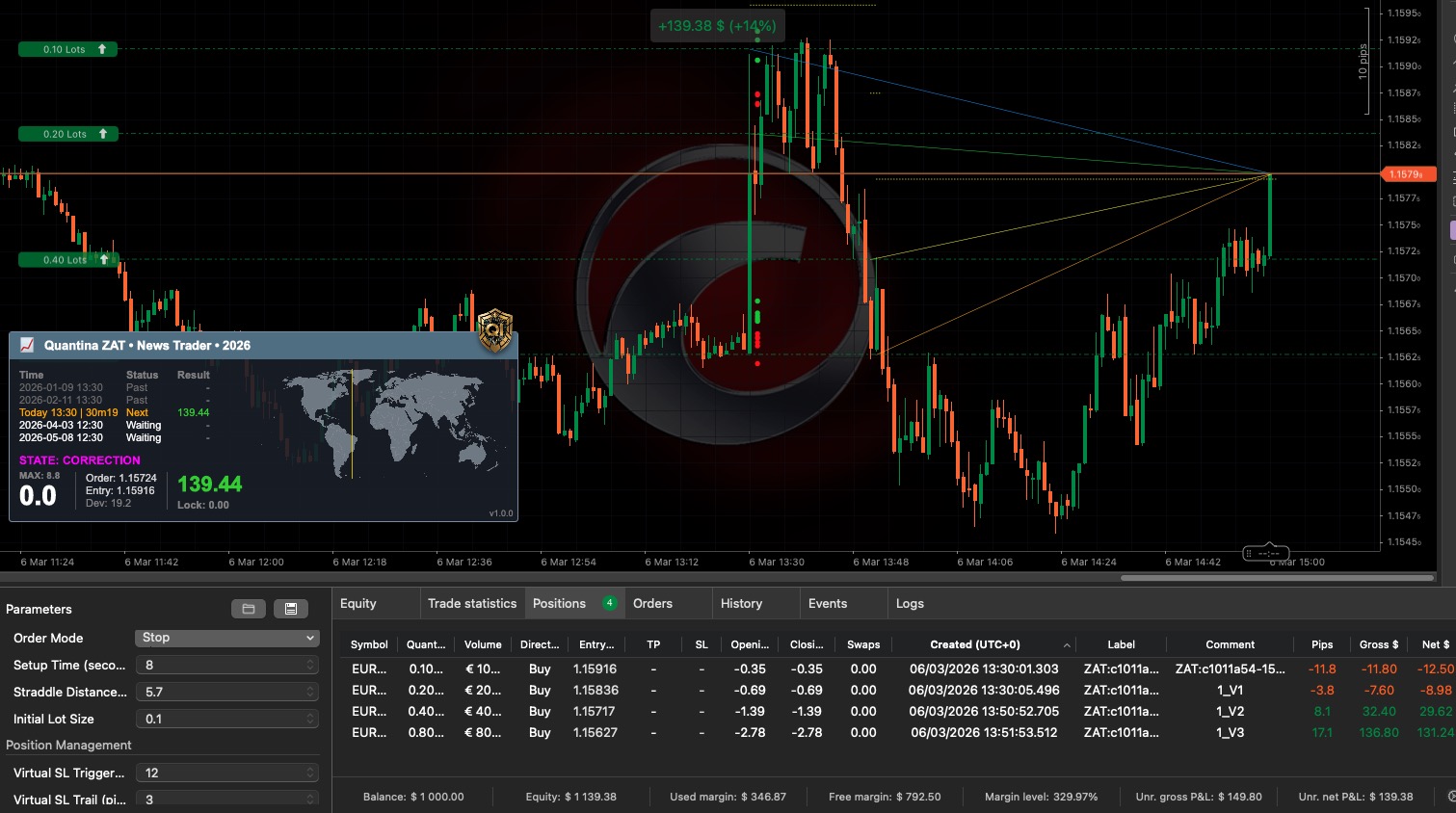
Task: Sort by the Gross $ column header
Action: (x=1377, y=644)
